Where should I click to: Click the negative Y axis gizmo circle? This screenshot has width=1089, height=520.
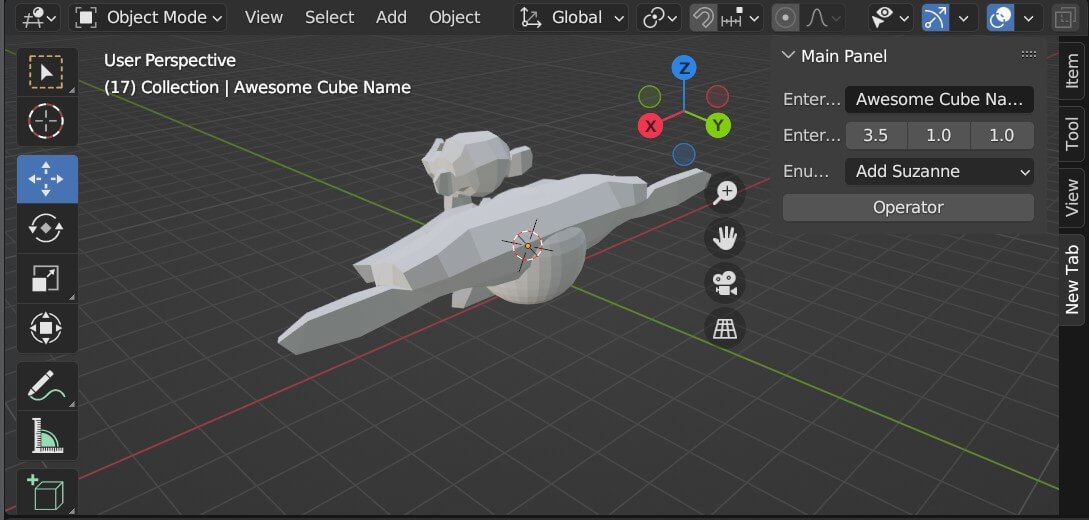pos(649,97)
